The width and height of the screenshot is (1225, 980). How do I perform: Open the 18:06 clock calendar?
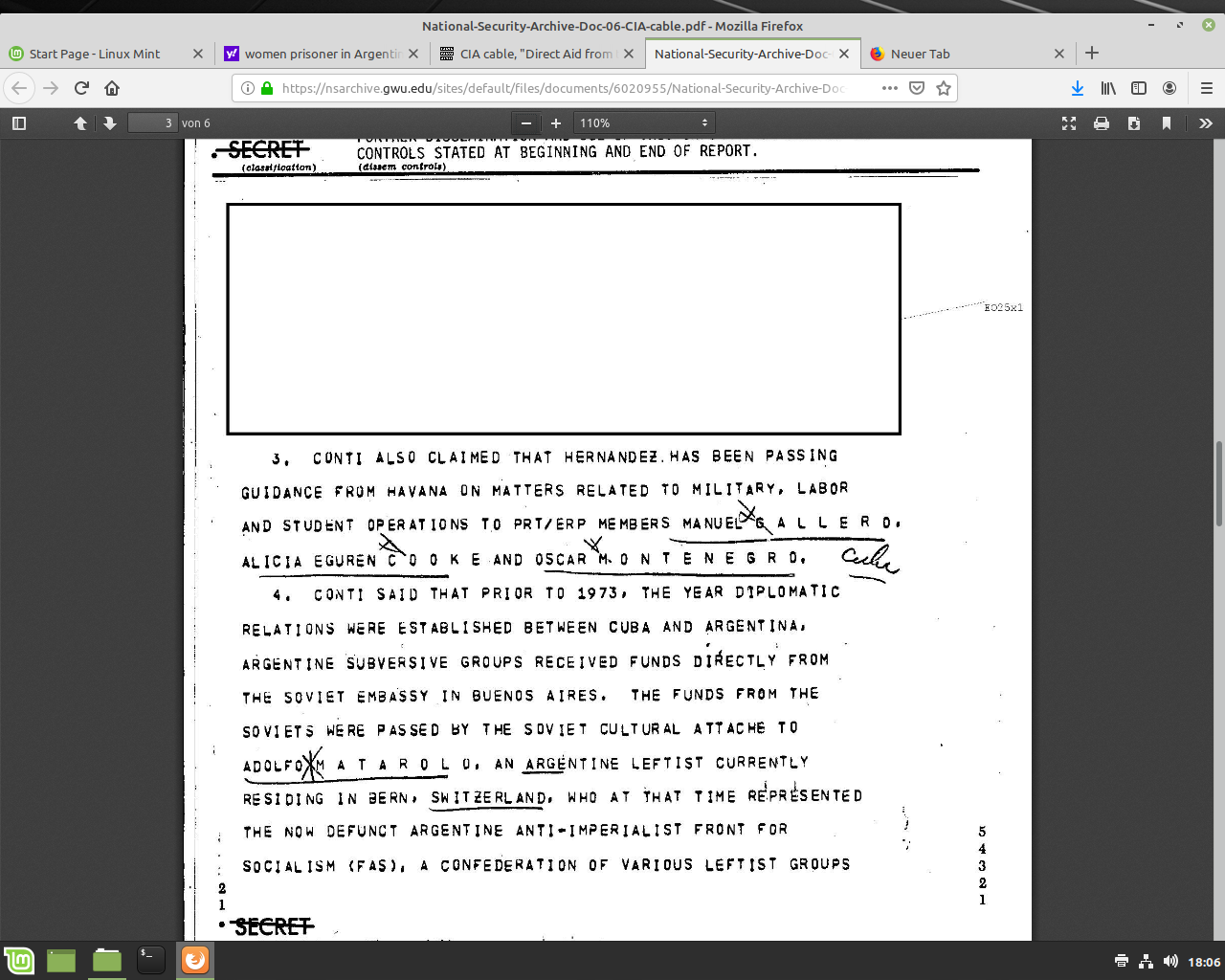(1204, 962)
